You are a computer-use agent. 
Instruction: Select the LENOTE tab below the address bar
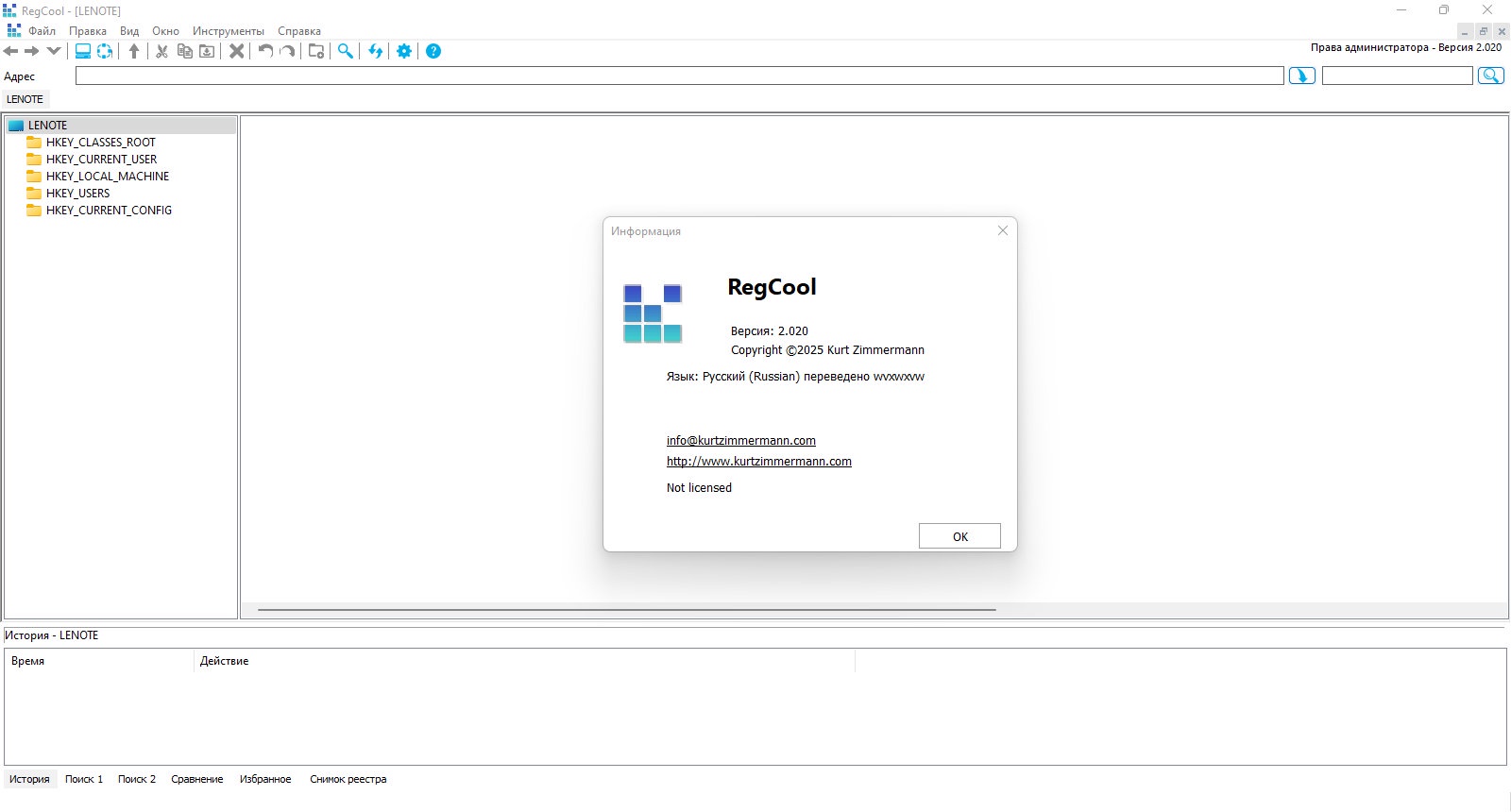pyautogui.click(x=25, y=99)
